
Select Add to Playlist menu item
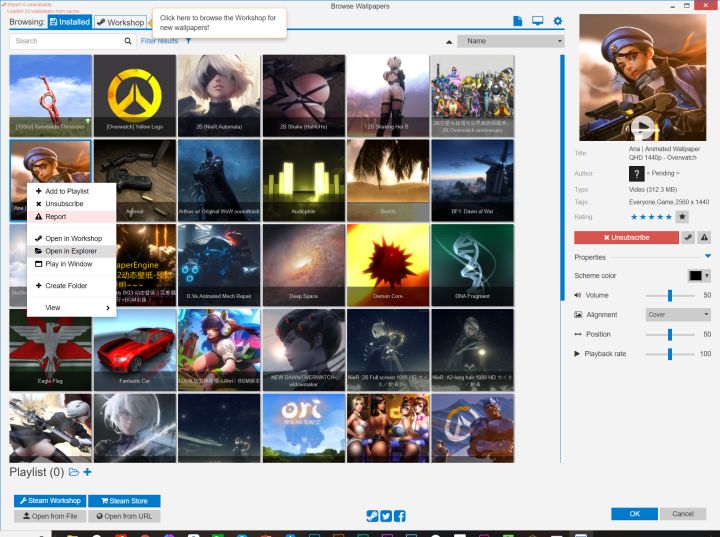click(x=67, y=191)
